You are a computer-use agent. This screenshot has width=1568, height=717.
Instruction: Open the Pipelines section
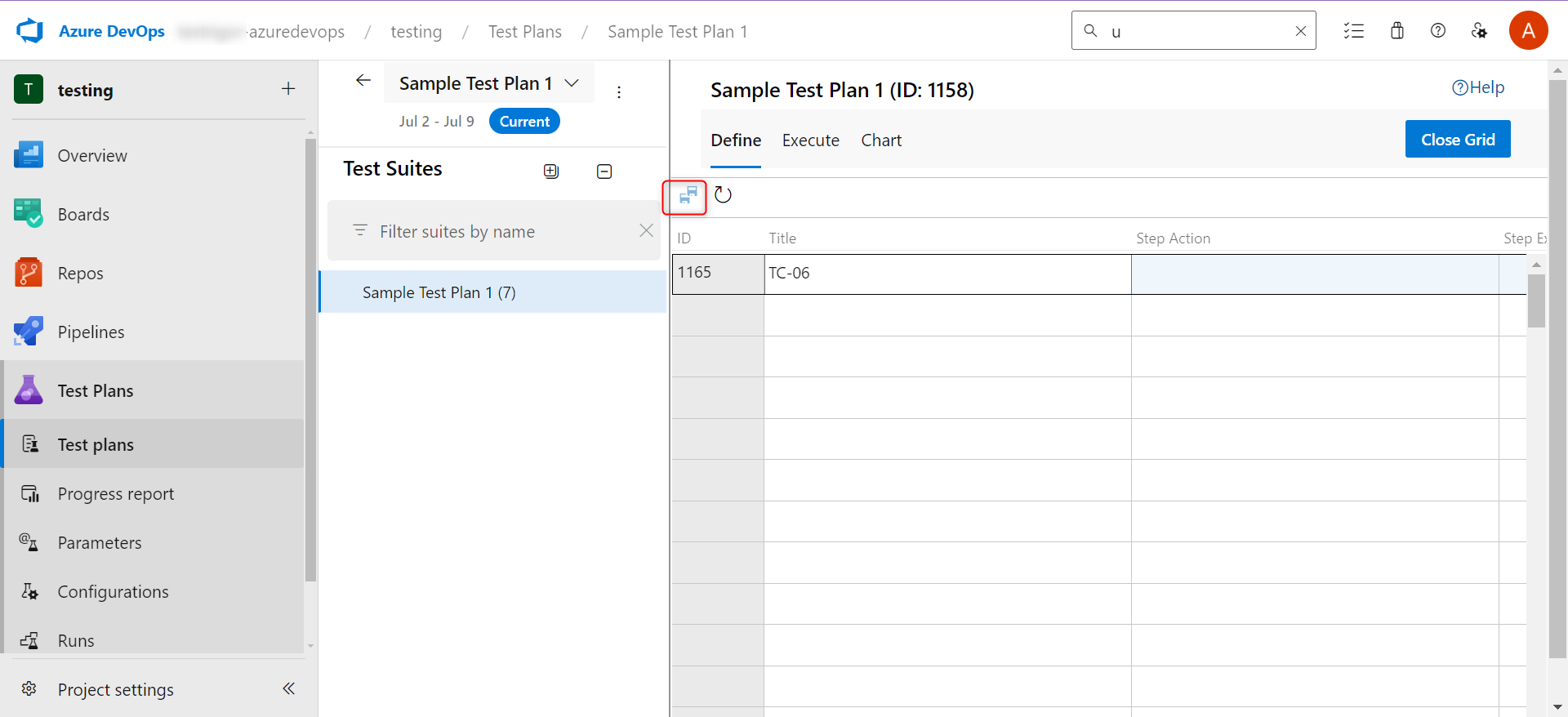point(91,332)
